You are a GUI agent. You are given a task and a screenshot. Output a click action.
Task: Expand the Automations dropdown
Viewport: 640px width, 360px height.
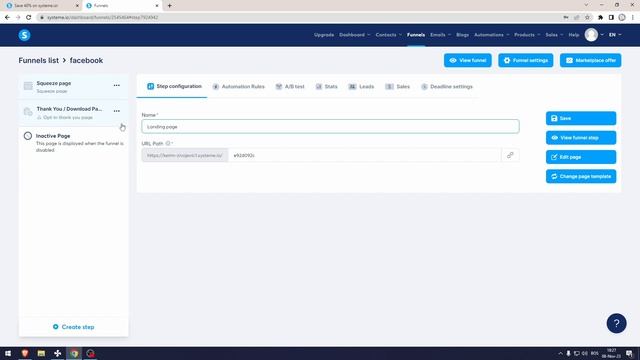(x=491, y=35)
